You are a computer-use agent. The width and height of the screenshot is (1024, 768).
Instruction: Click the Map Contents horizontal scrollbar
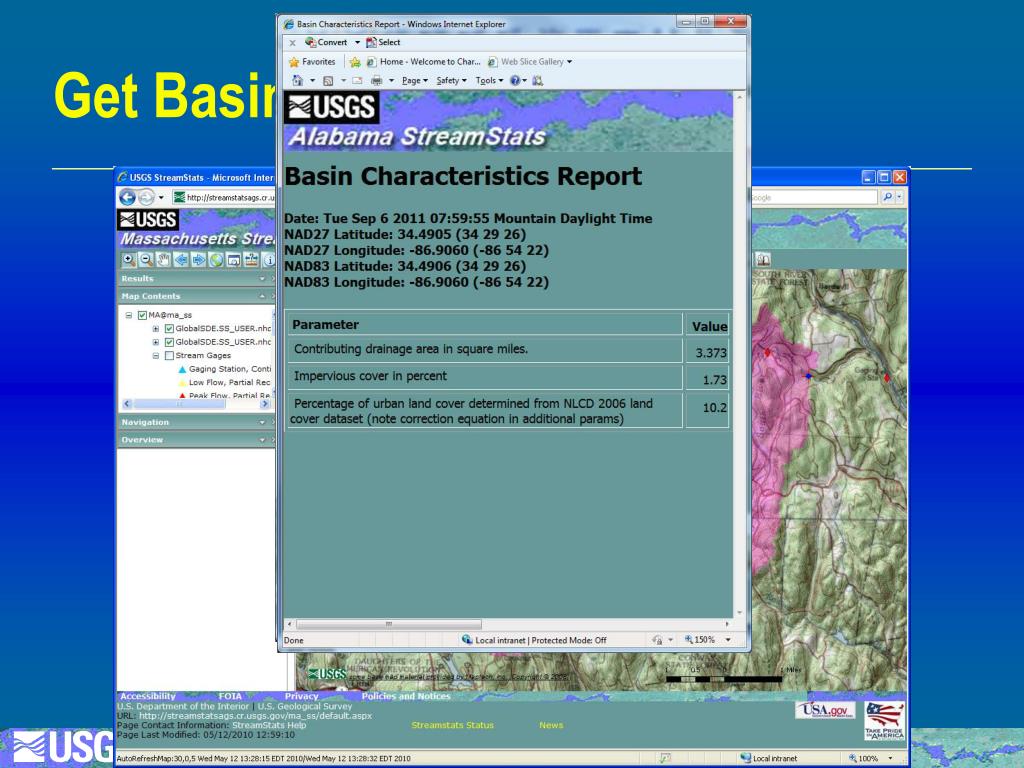pos(180,404)
